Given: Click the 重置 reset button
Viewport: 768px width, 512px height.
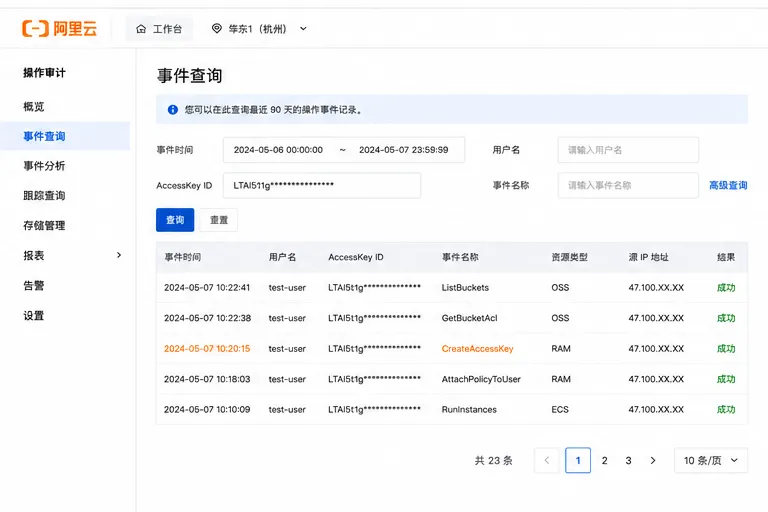Looking at the screenshot, I should point(219,220).
